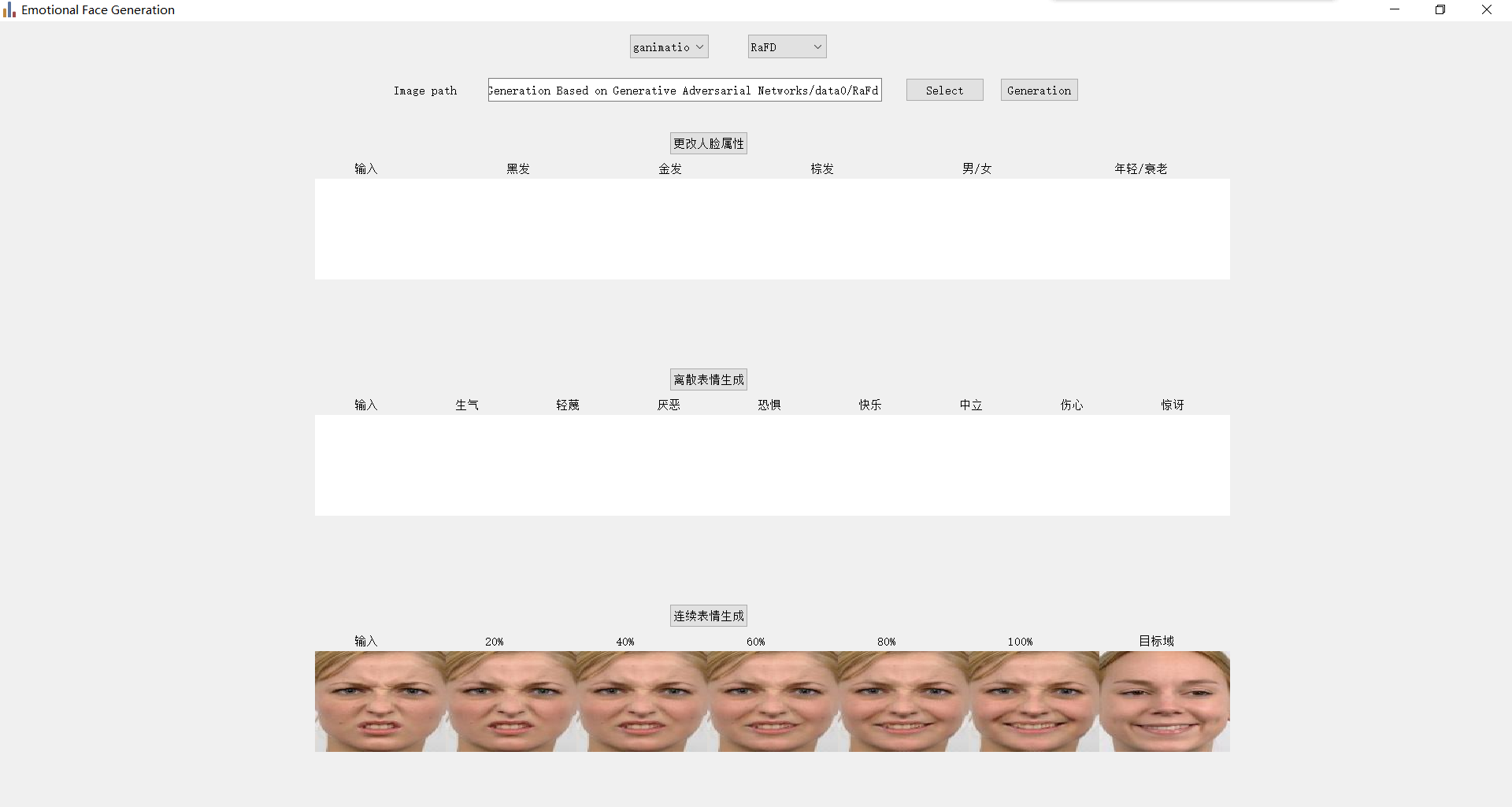Viewport: 1512px width, 807px height.
Task: Select the 输入 face thumbnail
Action: 380,701
